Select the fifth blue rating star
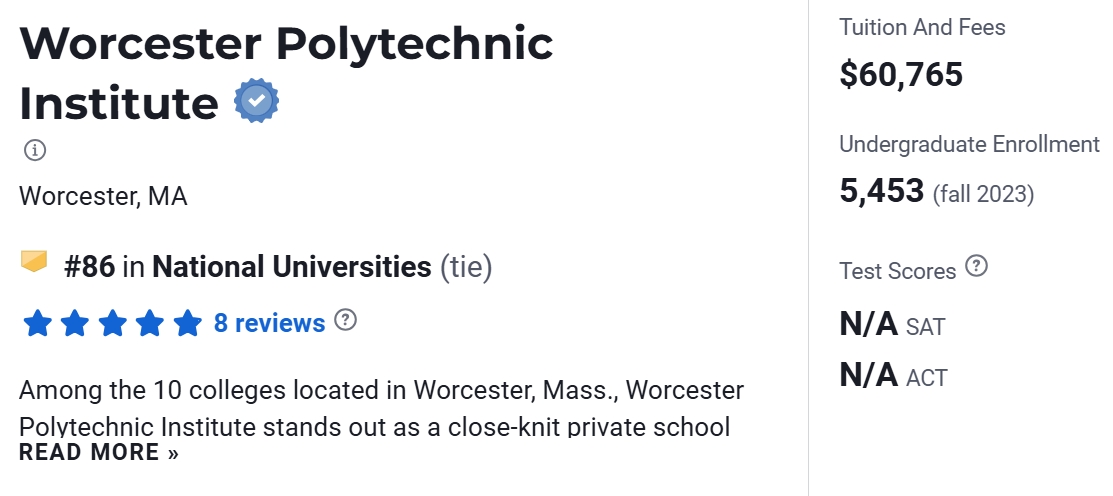 pos(187,323)
